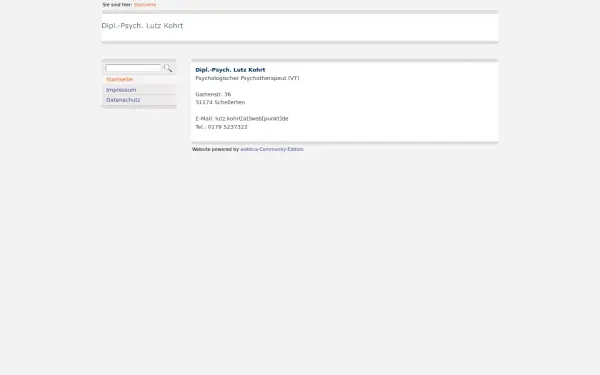The width and height of the screenshot is (600, 375).
Task: Click the 'Website powered by' footer text
Action: (215, 149)
